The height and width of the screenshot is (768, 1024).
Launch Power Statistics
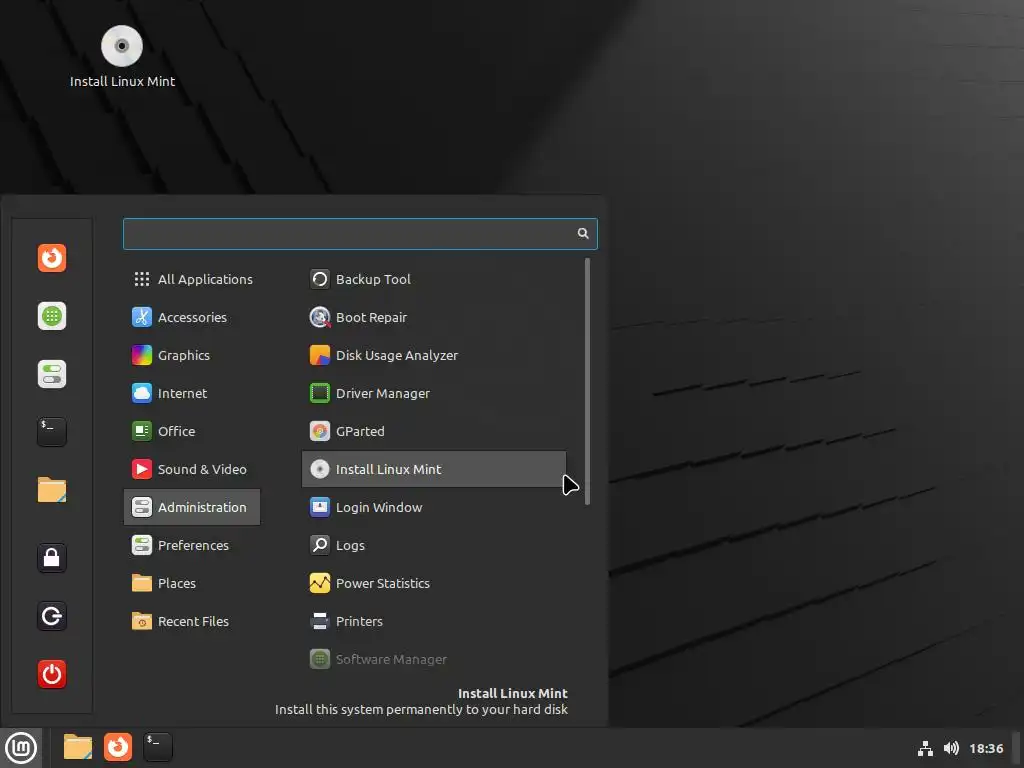[434, 583]
